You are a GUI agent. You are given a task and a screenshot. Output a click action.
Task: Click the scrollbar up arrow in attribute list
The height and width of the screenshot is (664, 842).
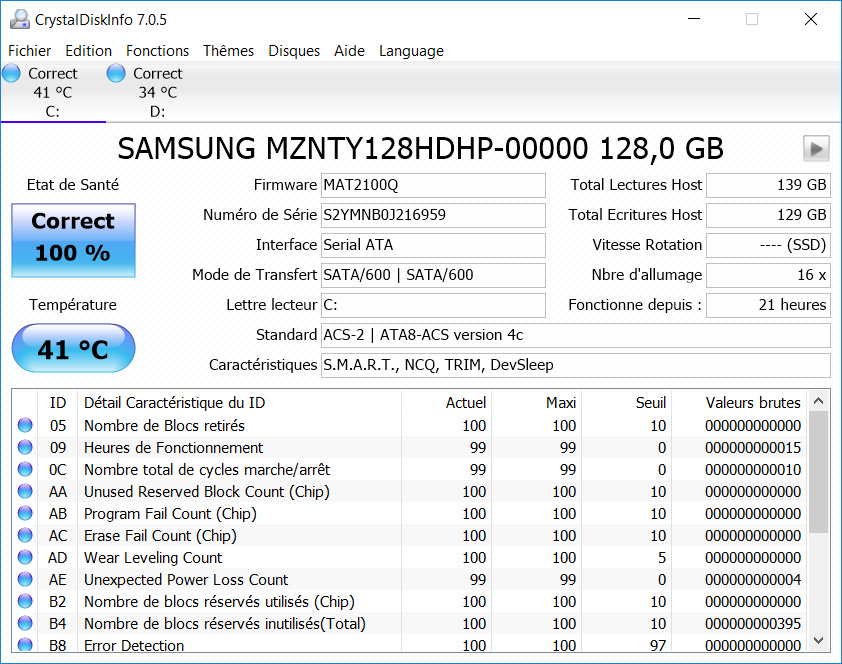click(819, 399)
